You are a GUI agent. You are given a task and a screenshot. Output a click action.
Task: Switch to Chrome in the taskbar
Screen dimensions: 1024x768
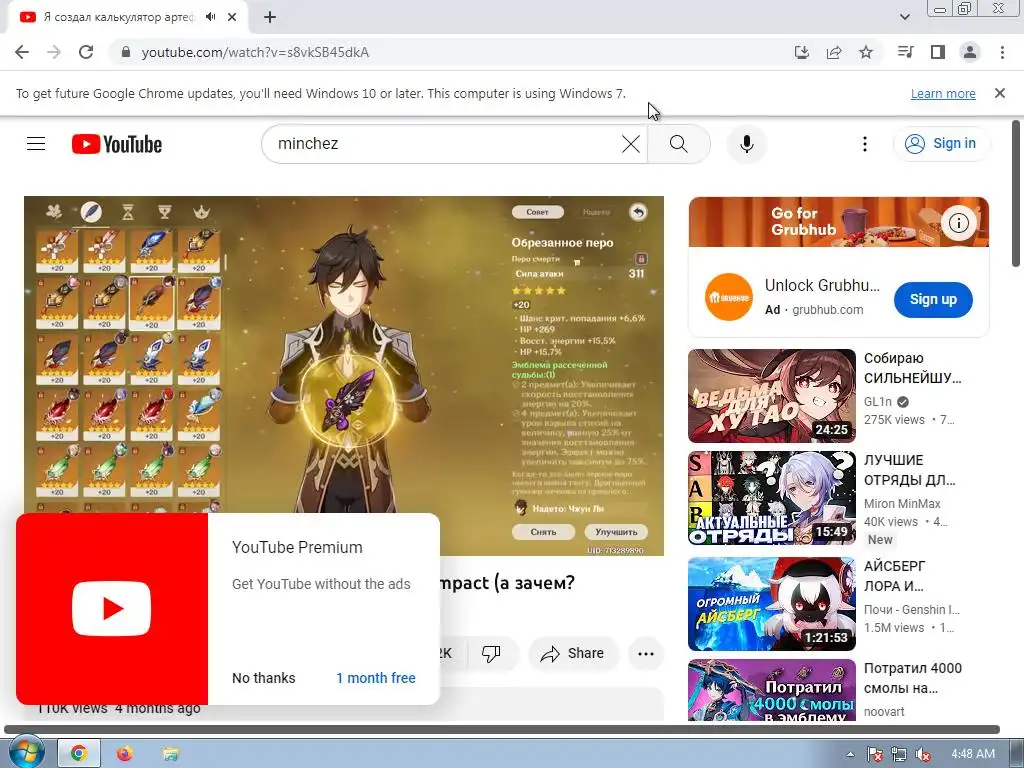pyautogui.click(x=78, y=754)
